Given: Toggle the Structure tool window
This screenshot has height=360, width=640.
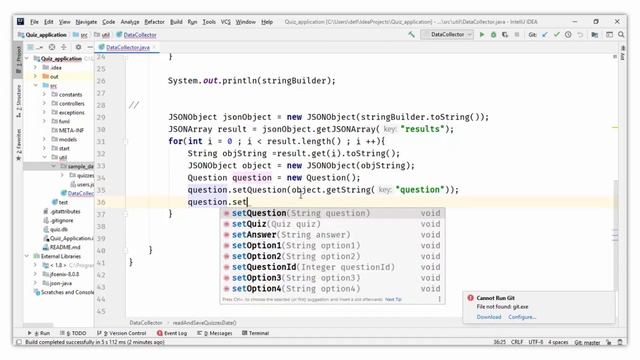Looking at the screenshot, I should tap(18, 100).
